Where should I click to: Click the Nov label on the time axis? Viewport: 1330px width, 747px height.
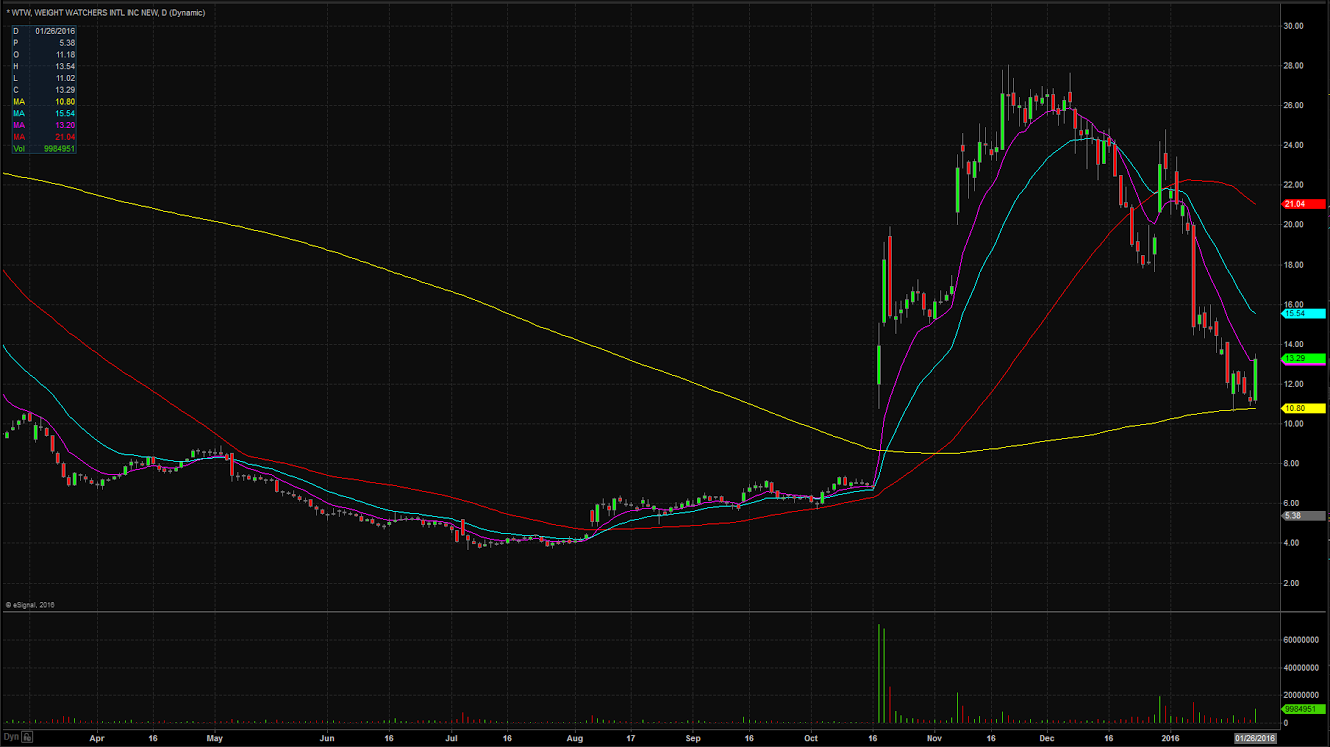point(934,739)
